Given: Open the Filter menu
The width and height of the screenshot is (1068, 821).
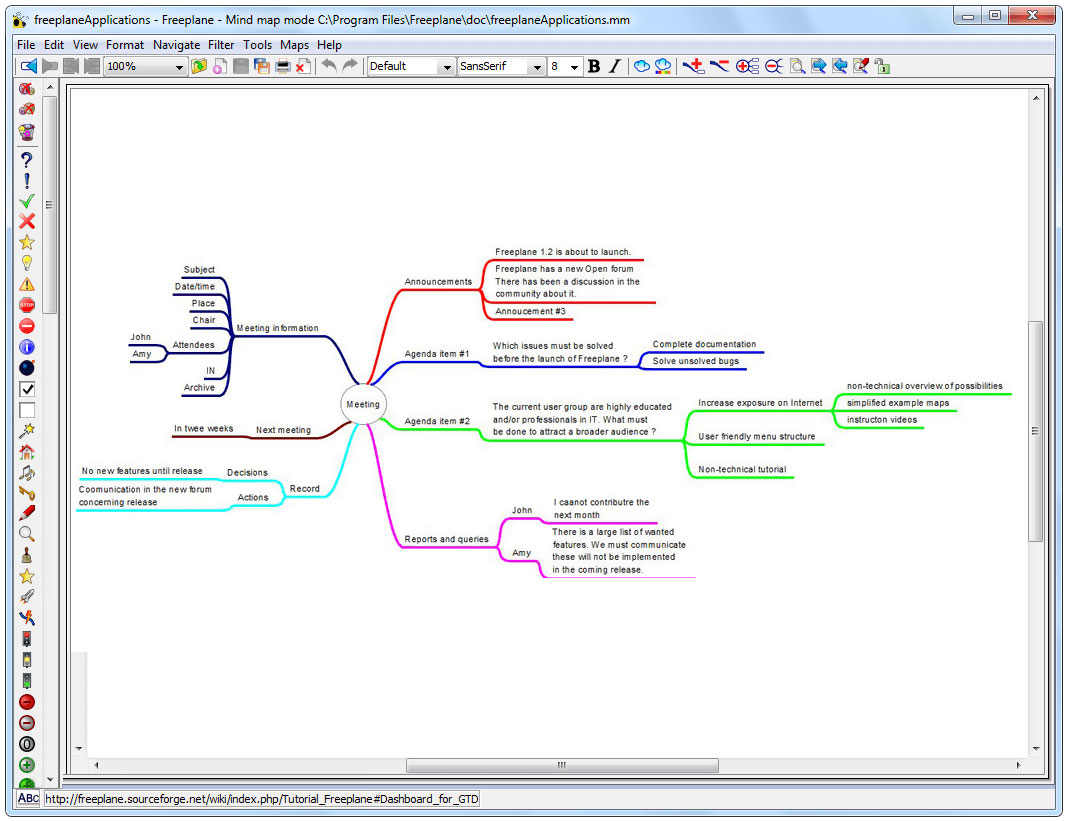Looking at the screenshot, I should click(221, 45).
